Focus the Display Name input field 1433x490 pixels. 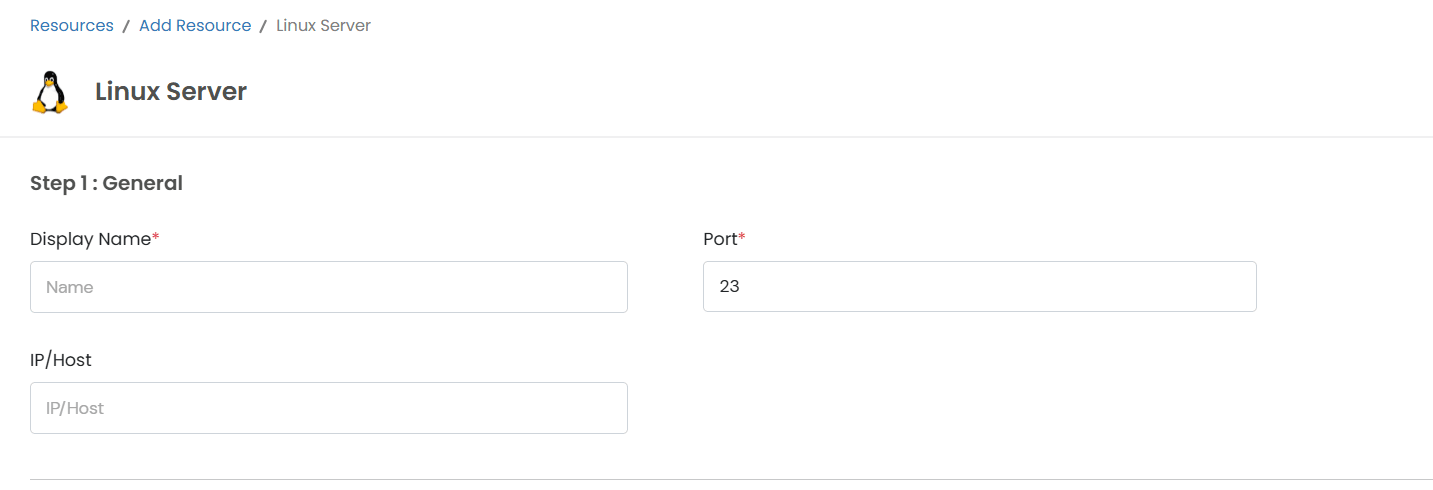tap(328, 287)
